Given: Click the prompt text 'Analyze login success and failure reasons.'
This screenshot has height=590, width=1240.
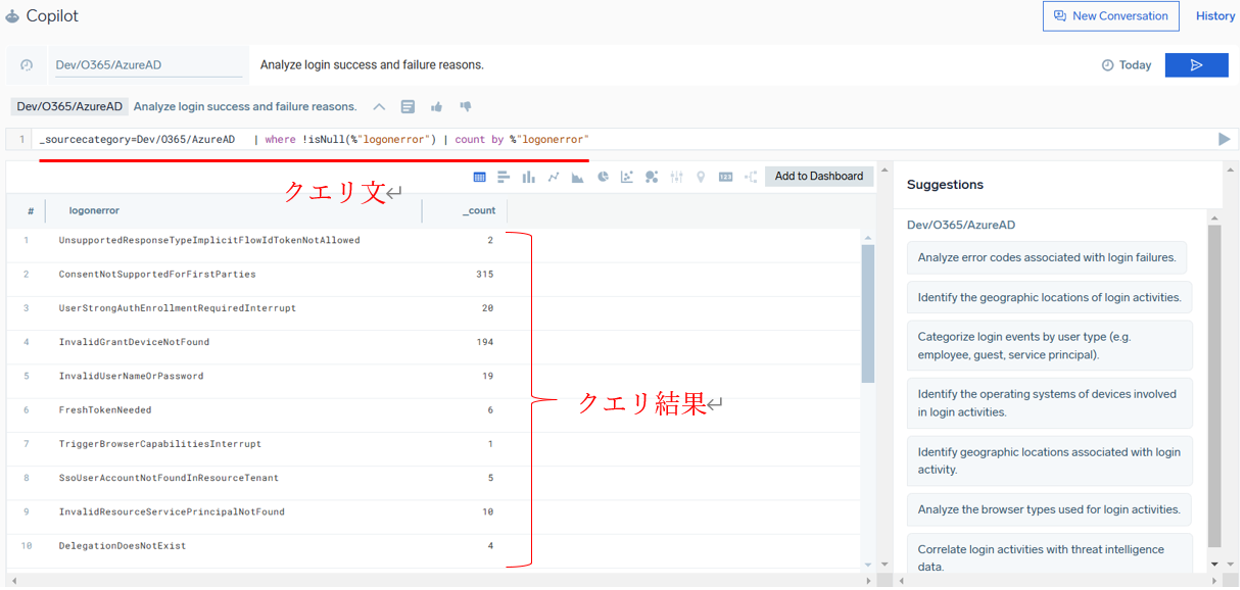Looking at the screenshot, I should point(372,65).
